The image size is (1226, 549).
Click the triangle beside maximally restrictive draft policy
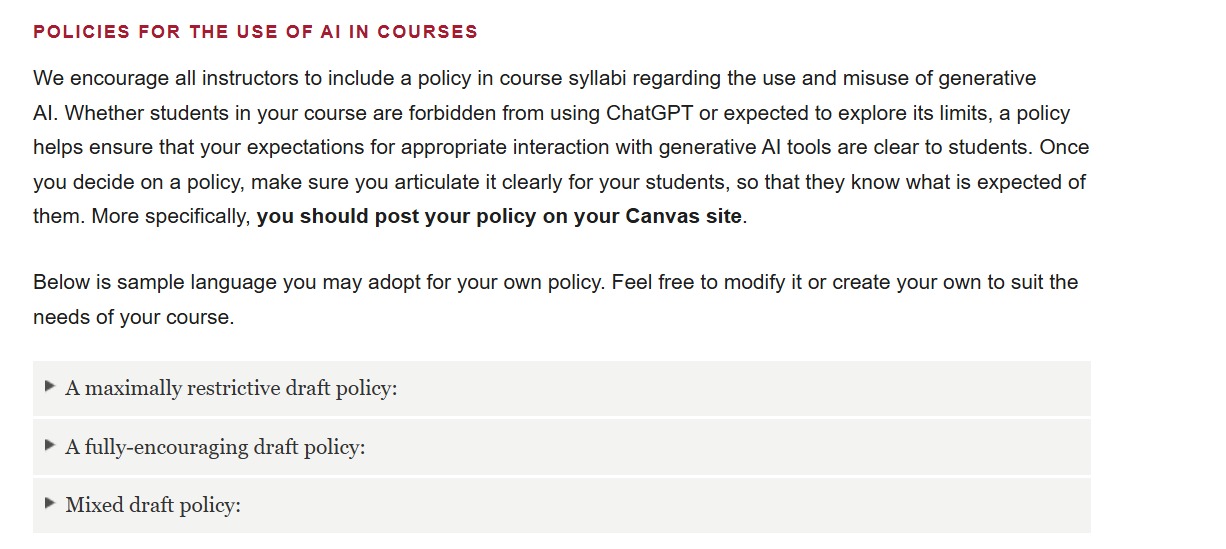[50, 386]
